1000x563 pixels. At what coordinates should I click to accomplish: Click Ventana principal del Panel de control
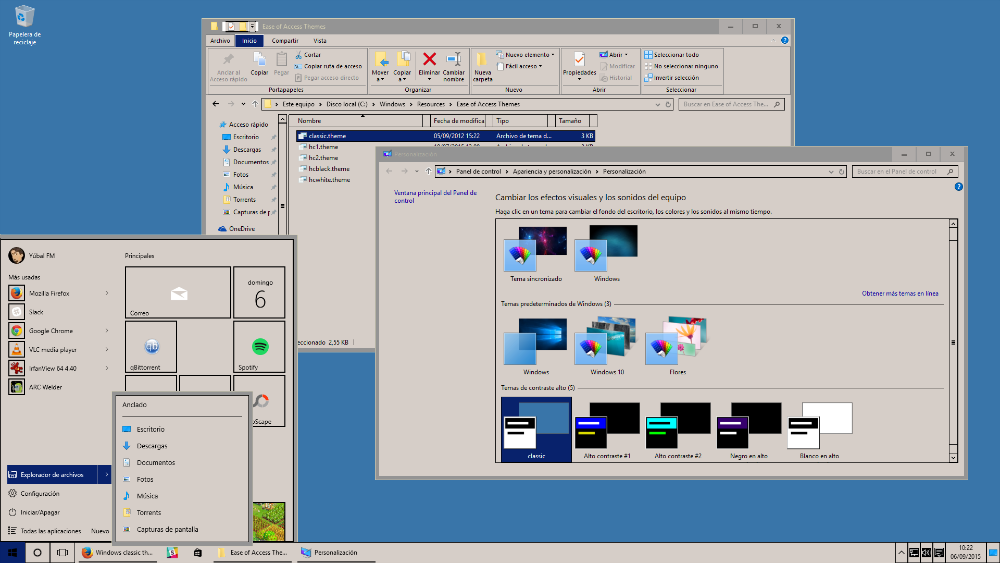pyautogui.click(x=435, y=196)
